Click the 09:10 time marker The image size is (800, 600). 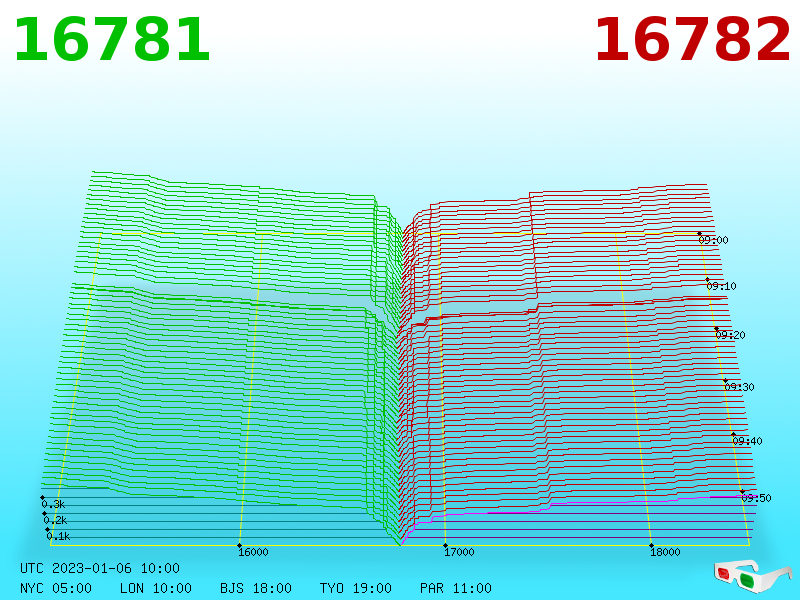point(721,286)
